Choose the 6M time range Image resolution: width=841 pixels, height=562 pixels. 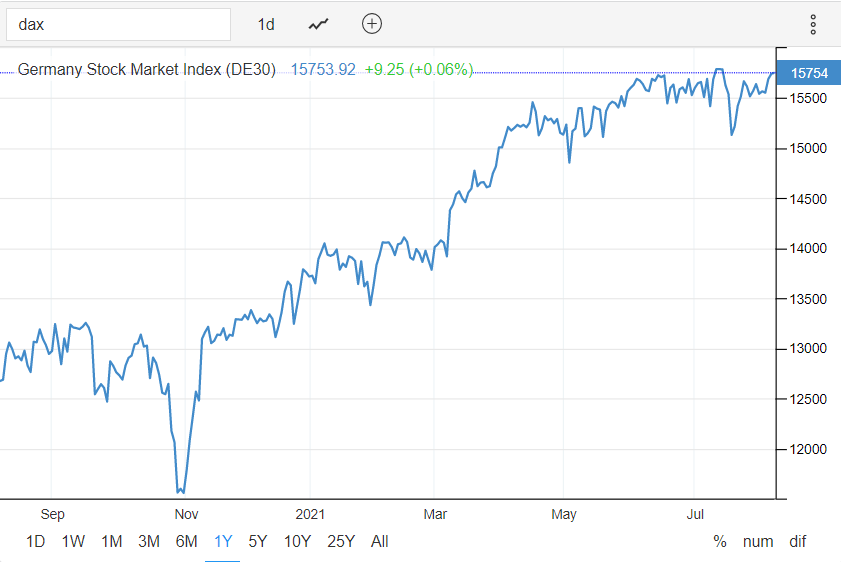(186, 542)
